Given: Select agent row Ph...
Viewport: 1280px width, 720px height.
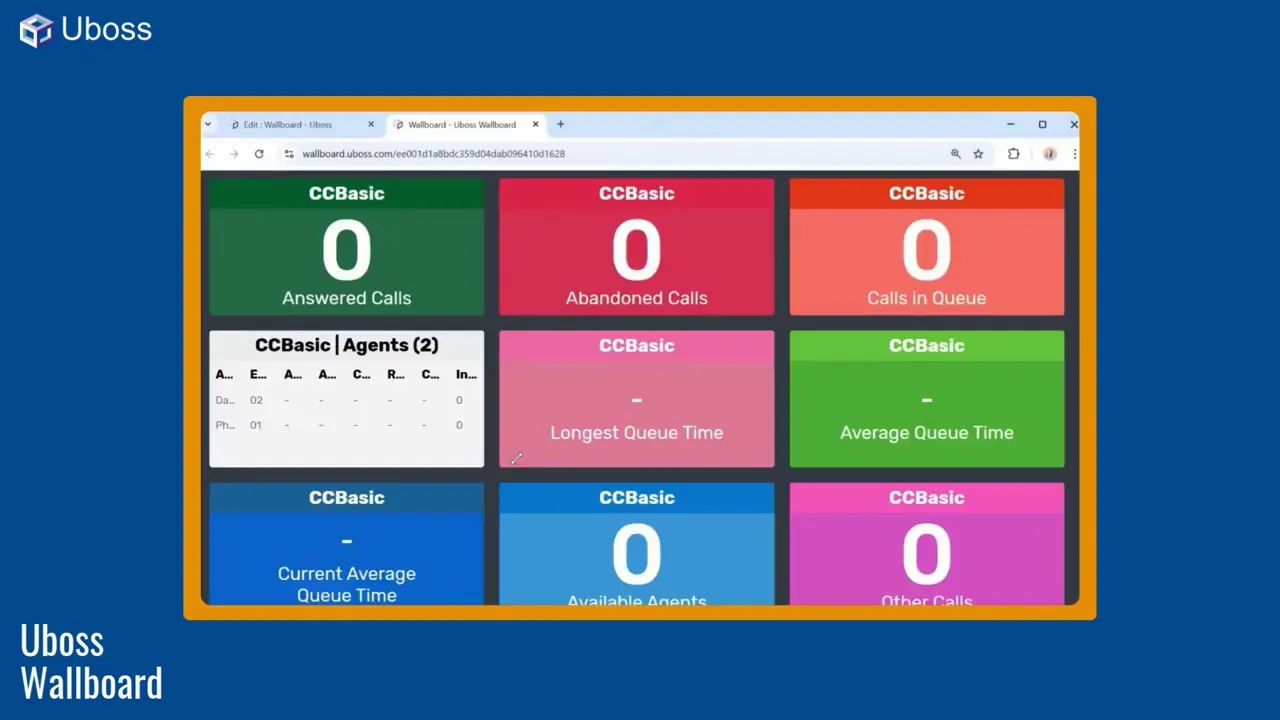Looking at the screenshot, I should click(x=346, y=425).
